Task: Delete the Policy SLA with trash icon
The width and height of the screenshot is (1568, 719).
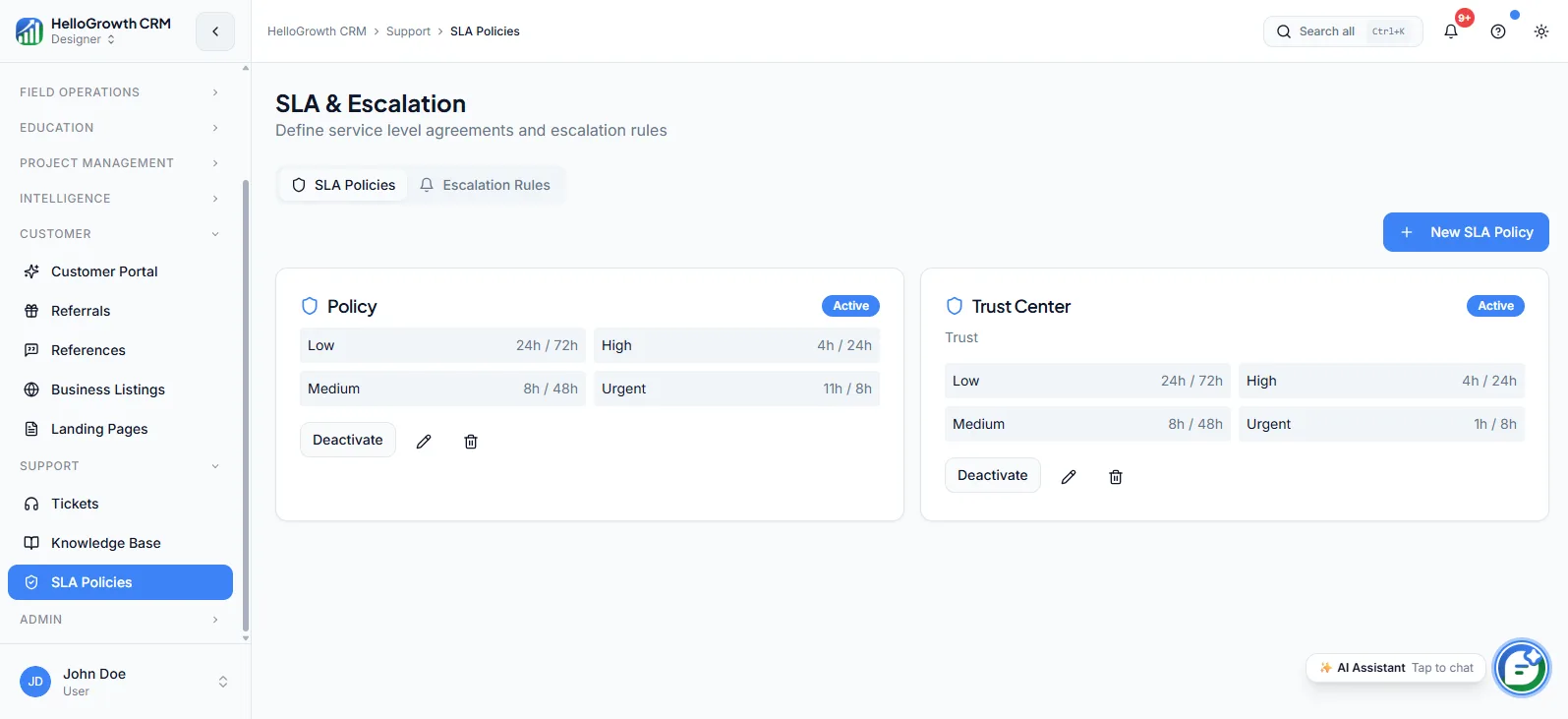Action: pos(471,442)
